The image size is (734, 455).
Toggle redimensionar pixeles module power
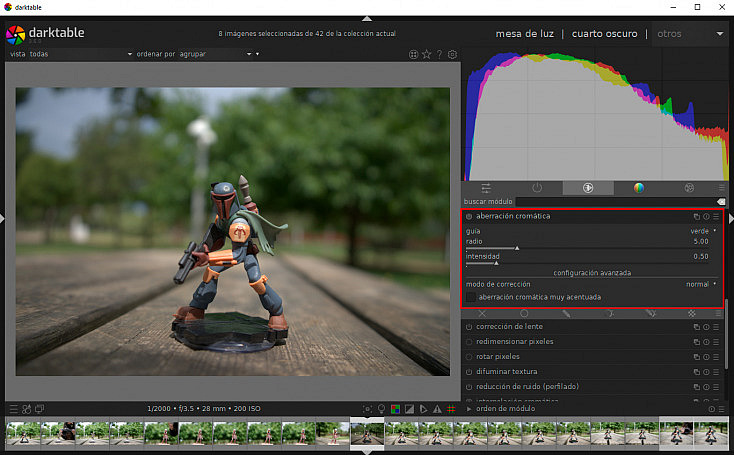[469, 342]
